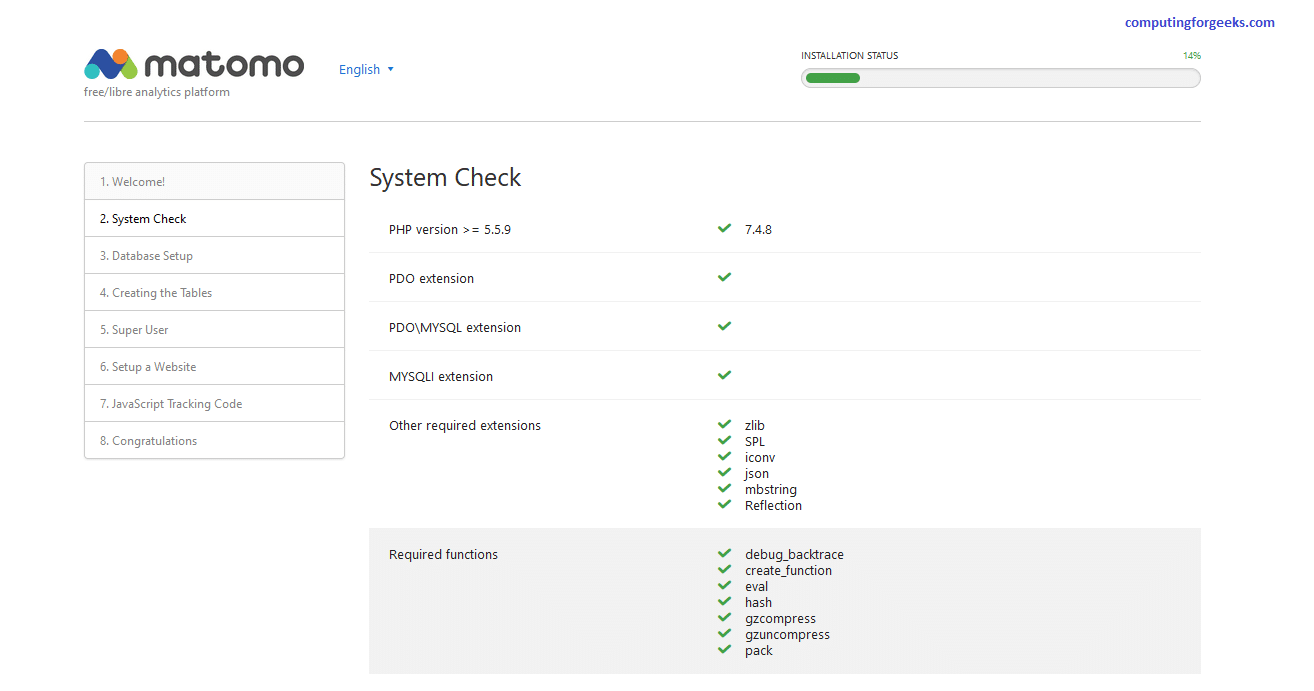Click the 'PDO extension' label

[431, 278]
